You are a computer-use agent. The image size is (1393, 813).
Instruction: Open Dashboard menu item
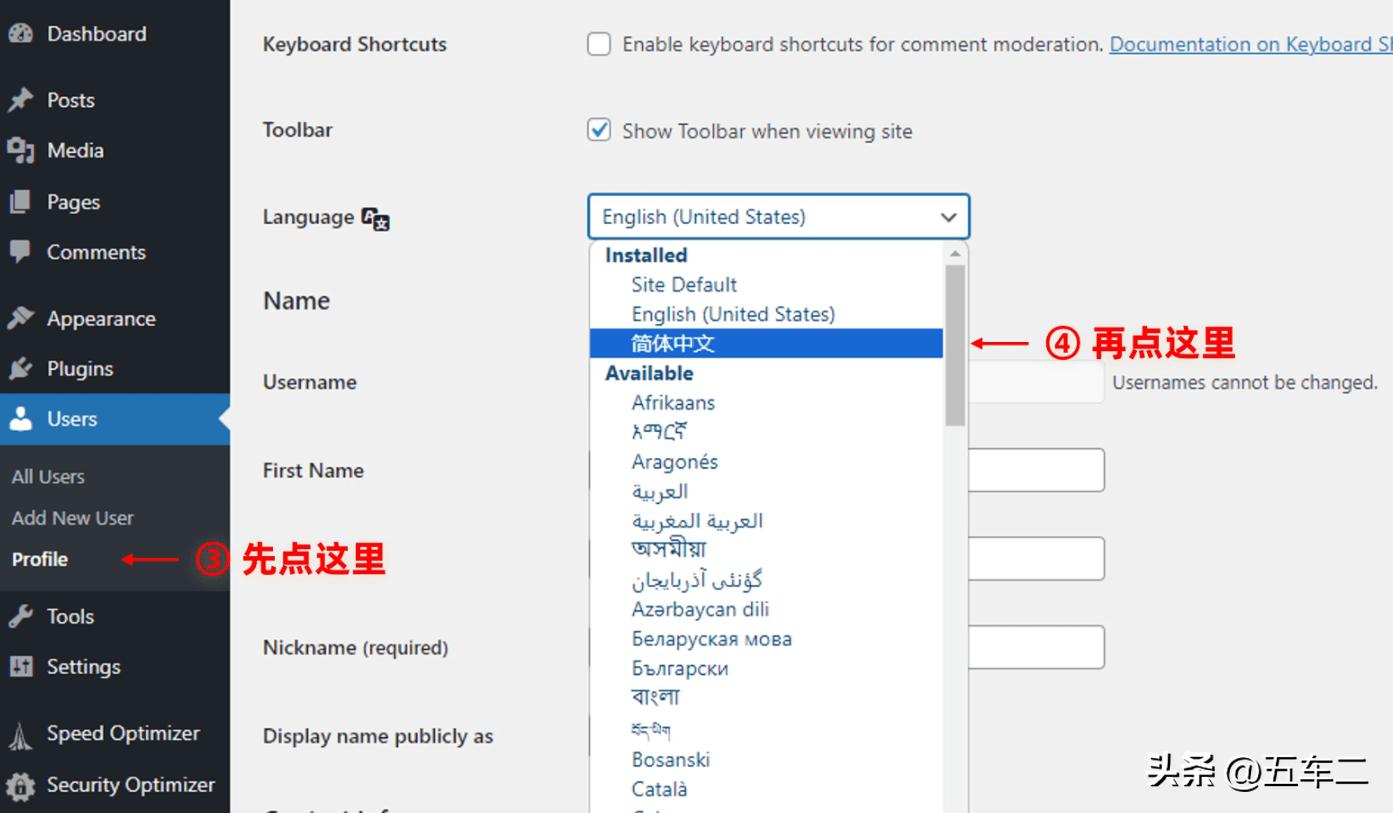pos(115,33)
